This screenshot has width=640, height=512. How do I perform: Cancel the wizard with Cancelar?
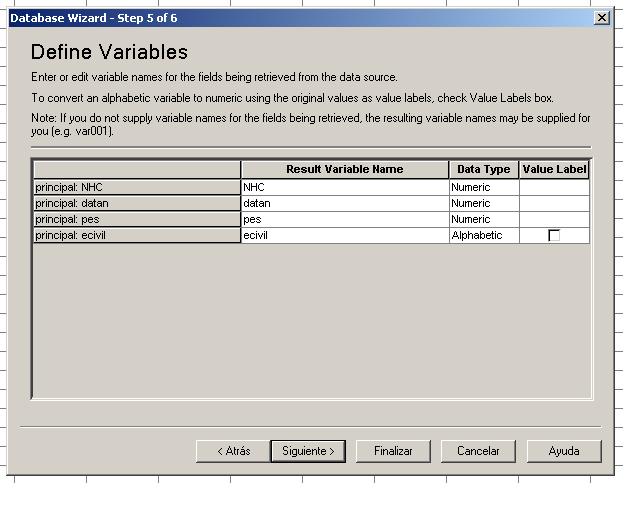478,451
